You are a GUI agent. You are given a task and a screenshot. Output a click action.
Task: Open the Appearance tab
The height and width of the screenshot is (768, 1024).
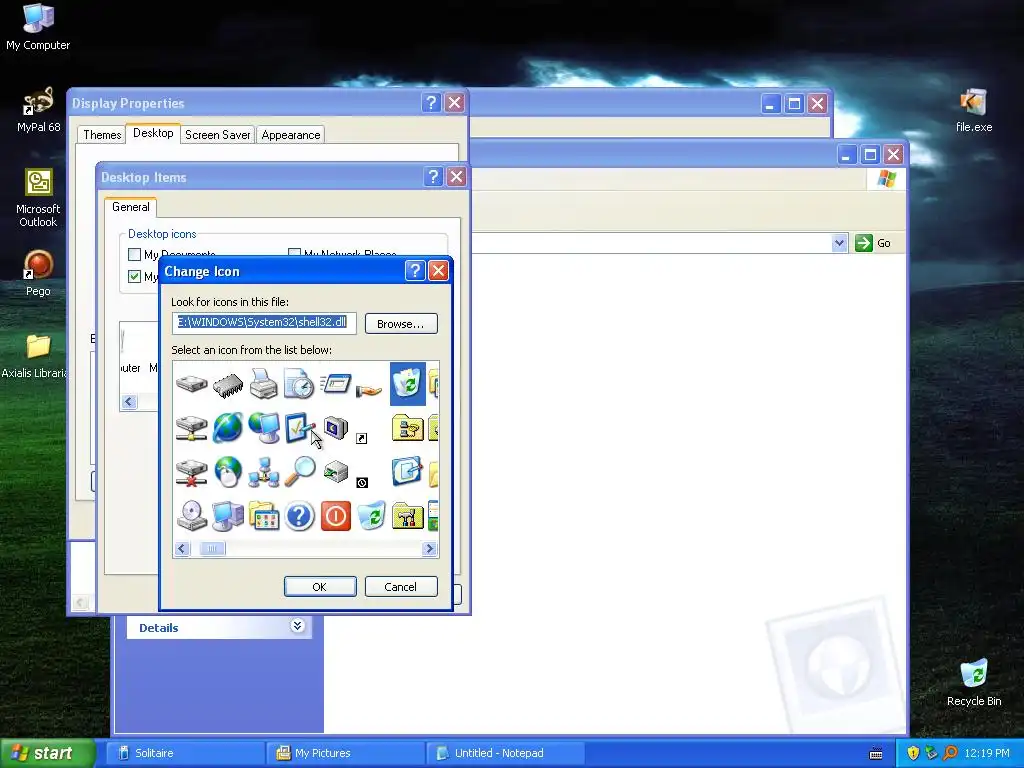[x=291, y=135]
